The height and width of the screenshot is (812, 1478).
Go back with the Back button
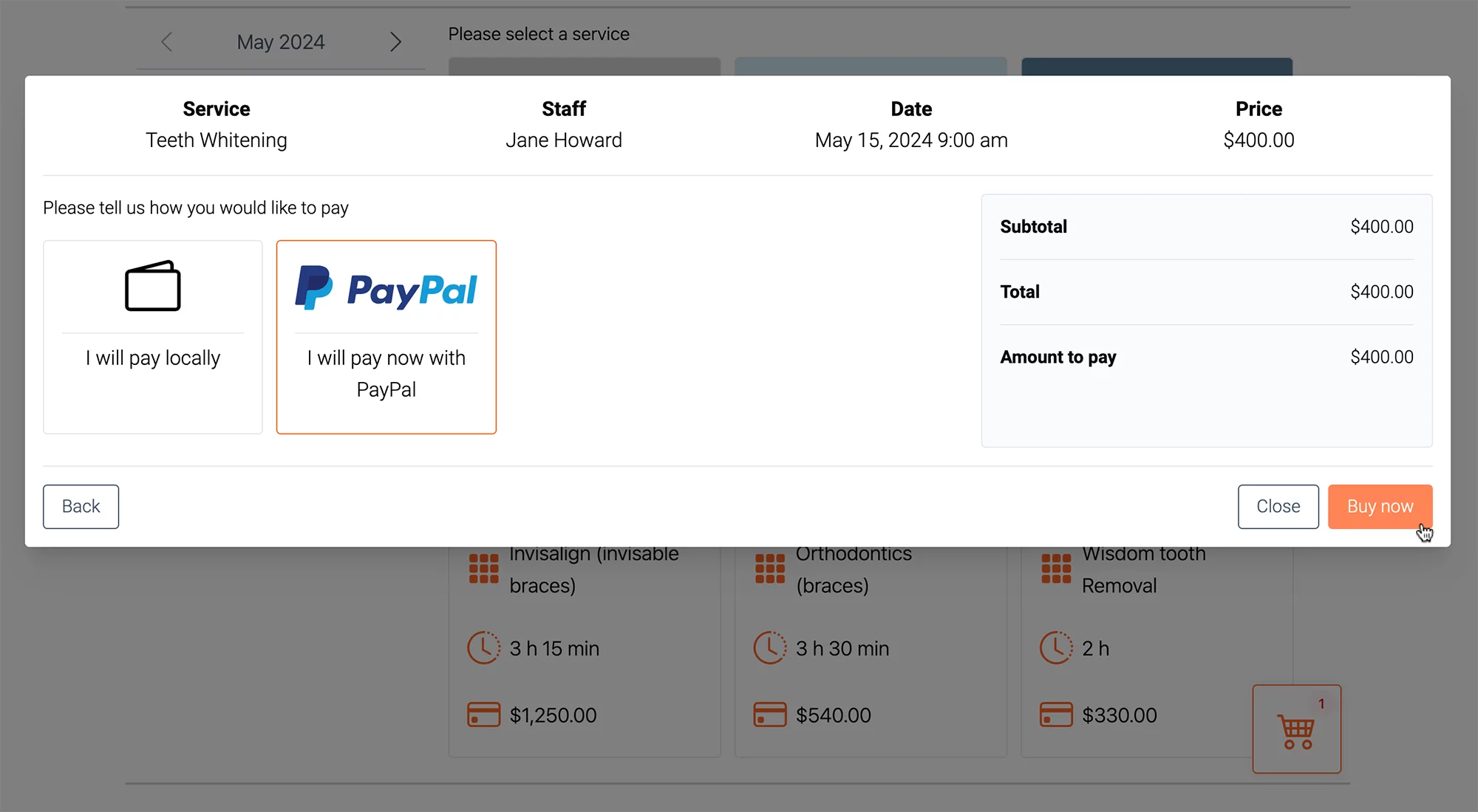(81, 506)
